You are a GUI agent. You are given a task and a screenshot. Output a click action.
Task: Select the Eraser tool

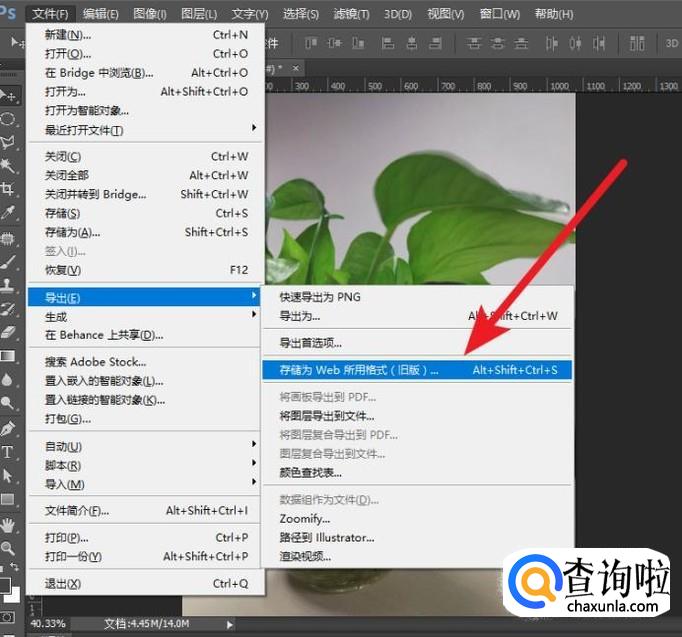[x=9, y=332]
